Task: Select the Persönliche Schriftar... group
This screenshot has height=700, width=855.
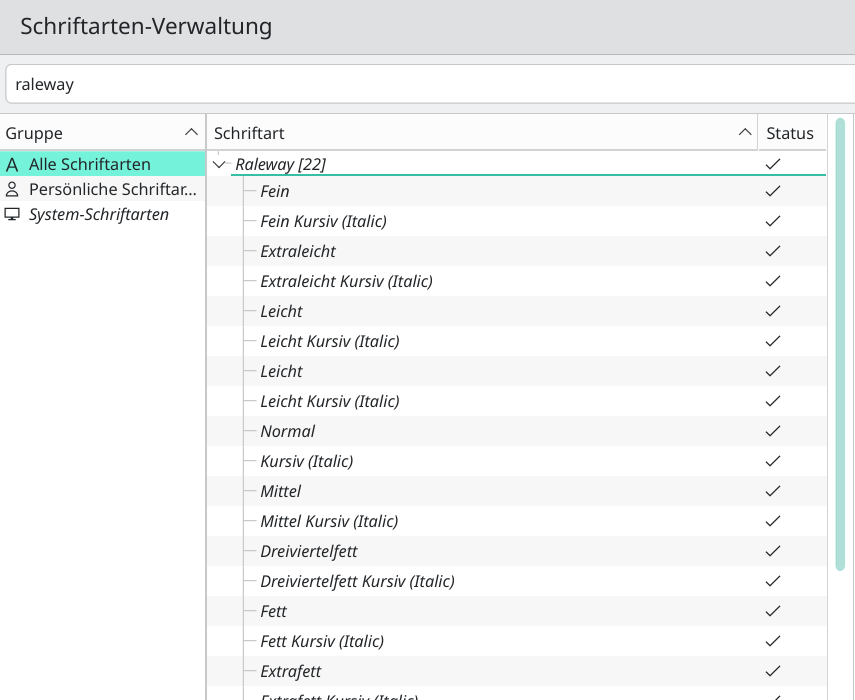Action: tap(103, 189)
